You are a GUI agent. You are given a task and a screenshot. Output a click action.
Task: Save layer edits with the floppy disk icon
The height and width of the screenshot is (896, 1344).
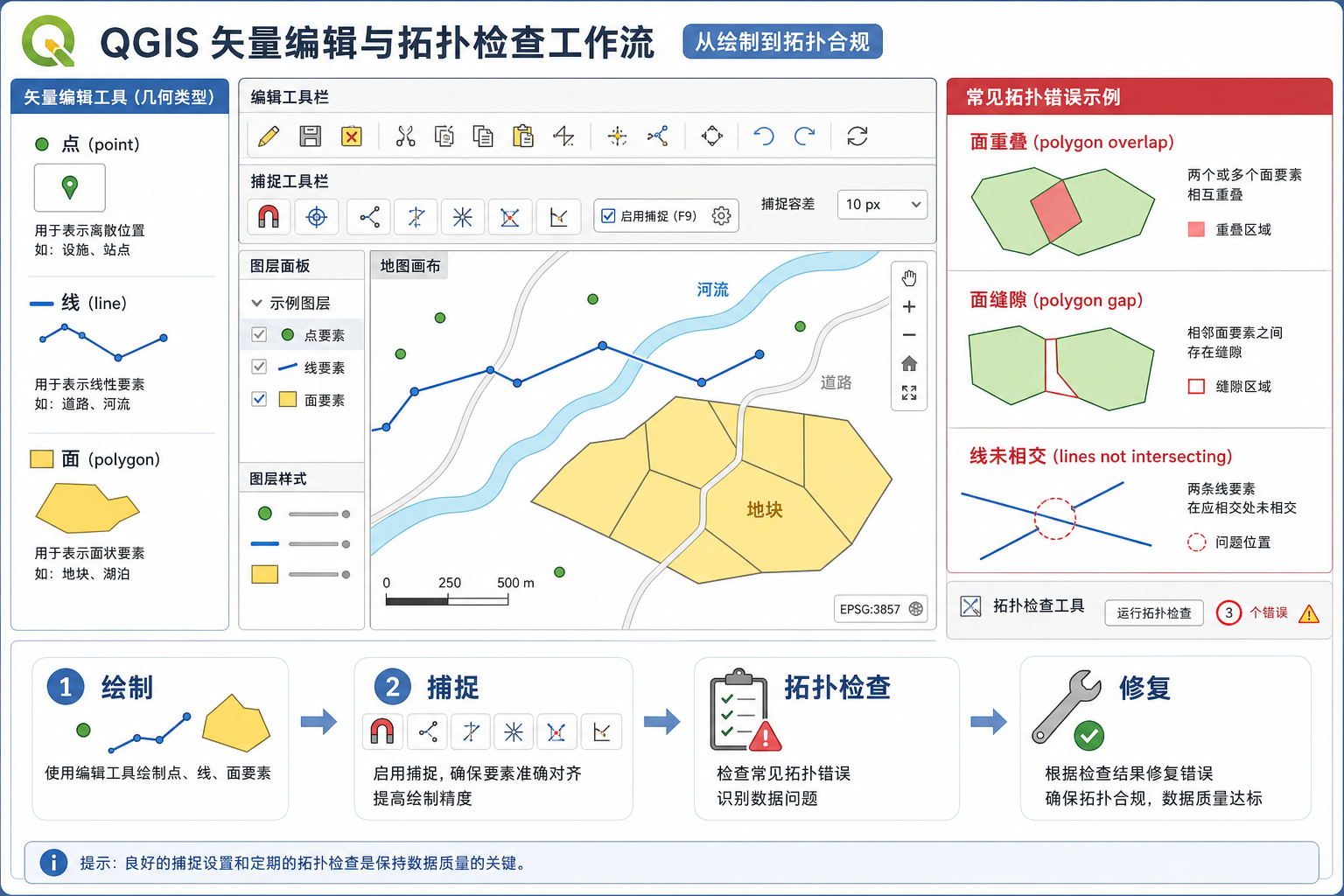point(311,136)
